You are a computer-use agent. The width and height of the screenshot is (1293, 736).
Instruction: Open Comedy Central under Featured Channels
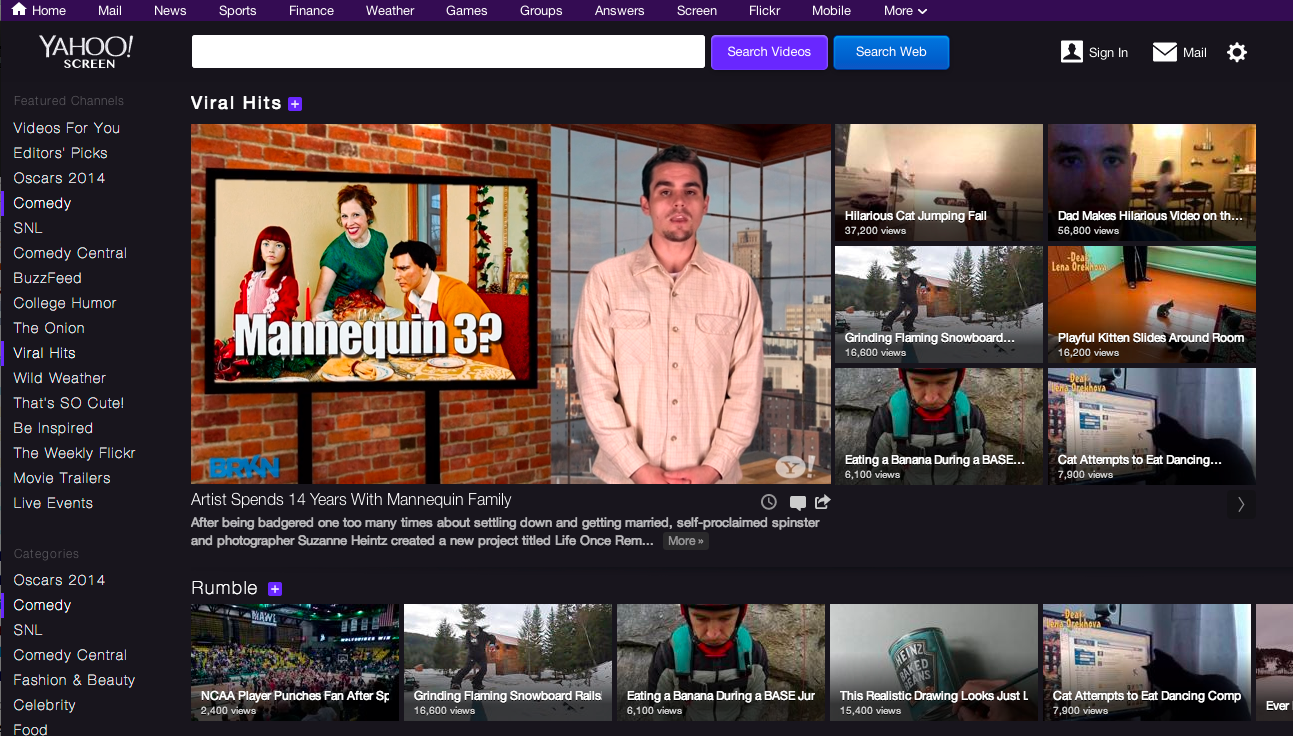70,253
